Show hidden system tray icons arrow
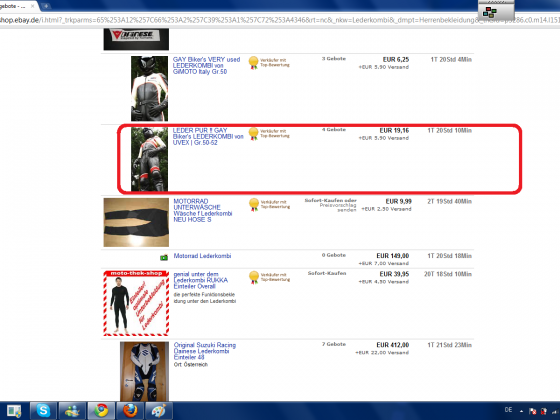Image resolution: width=560 pixels, height=420 pixels. click(522, 411)
